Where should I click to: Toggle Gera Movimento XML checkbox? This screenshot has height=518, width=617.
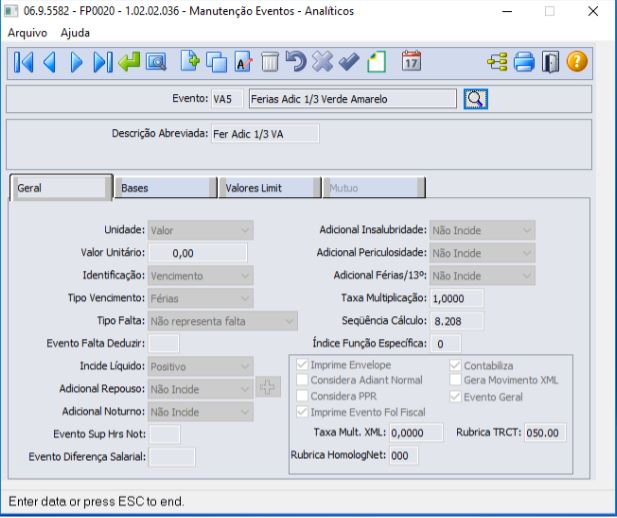455,380
